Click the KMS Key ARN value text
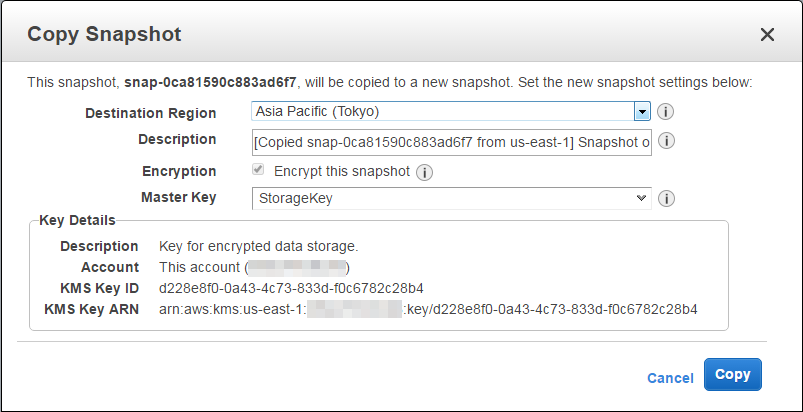This screenshot has height=412, width=803. pos(428,309)
